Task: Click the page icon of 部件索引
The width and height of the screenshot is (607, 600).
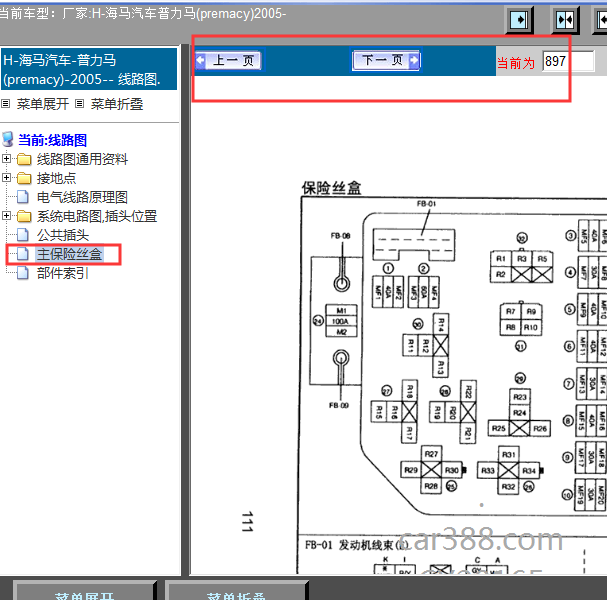Action: point(23,273)
